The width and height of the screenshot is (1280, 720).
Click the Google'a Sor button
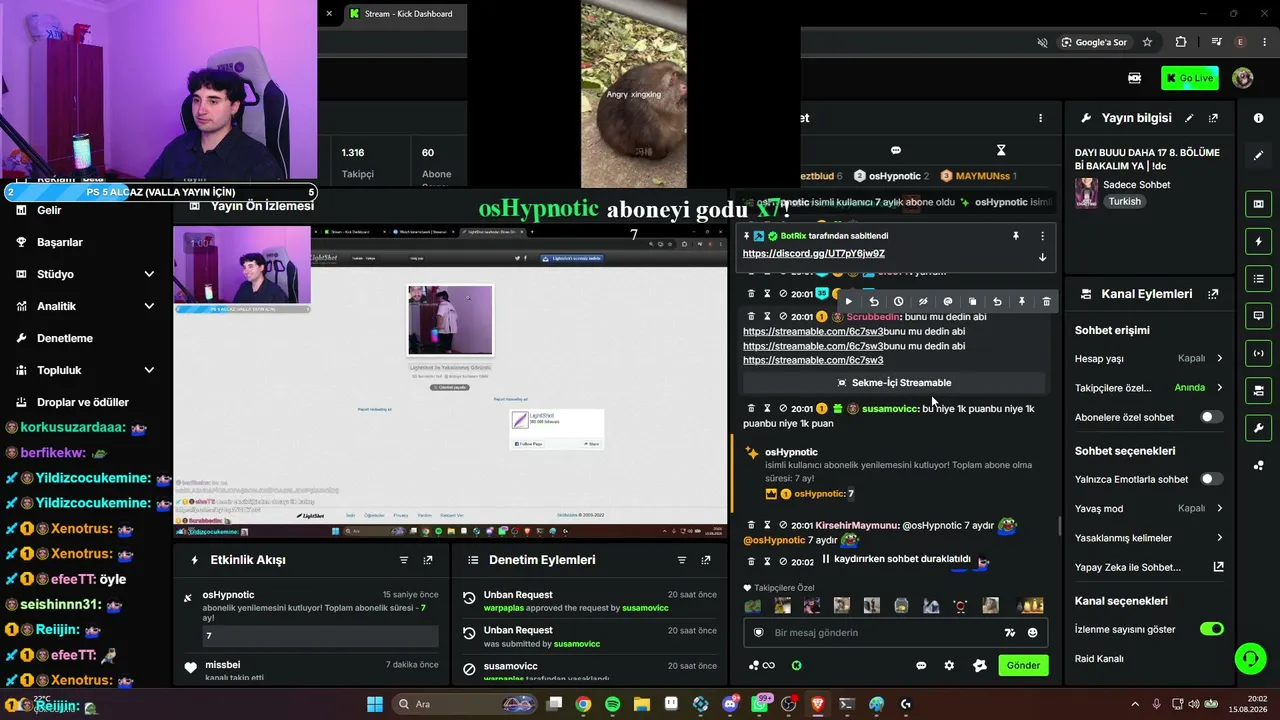(1095, 42)
